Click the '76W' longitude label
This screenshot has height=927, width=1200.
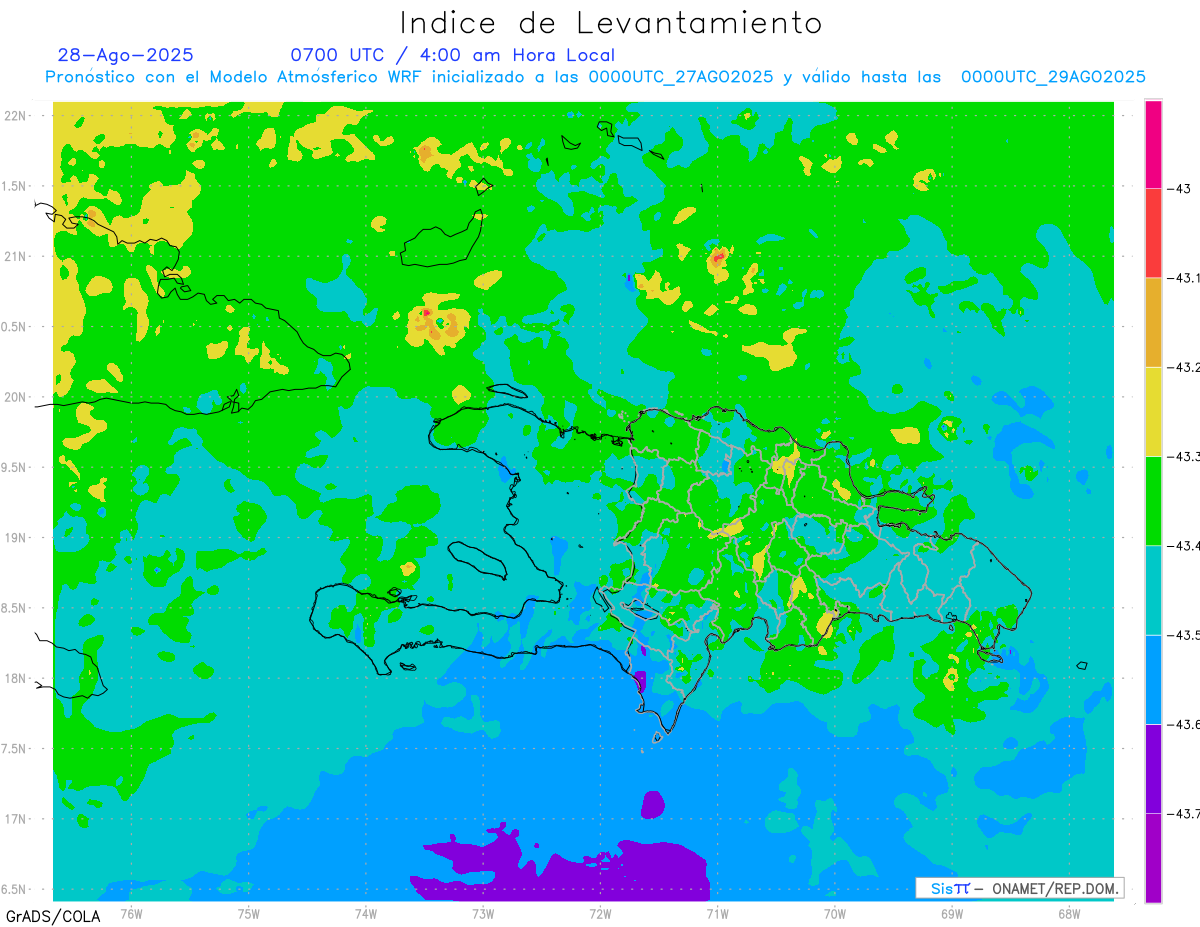131,914
